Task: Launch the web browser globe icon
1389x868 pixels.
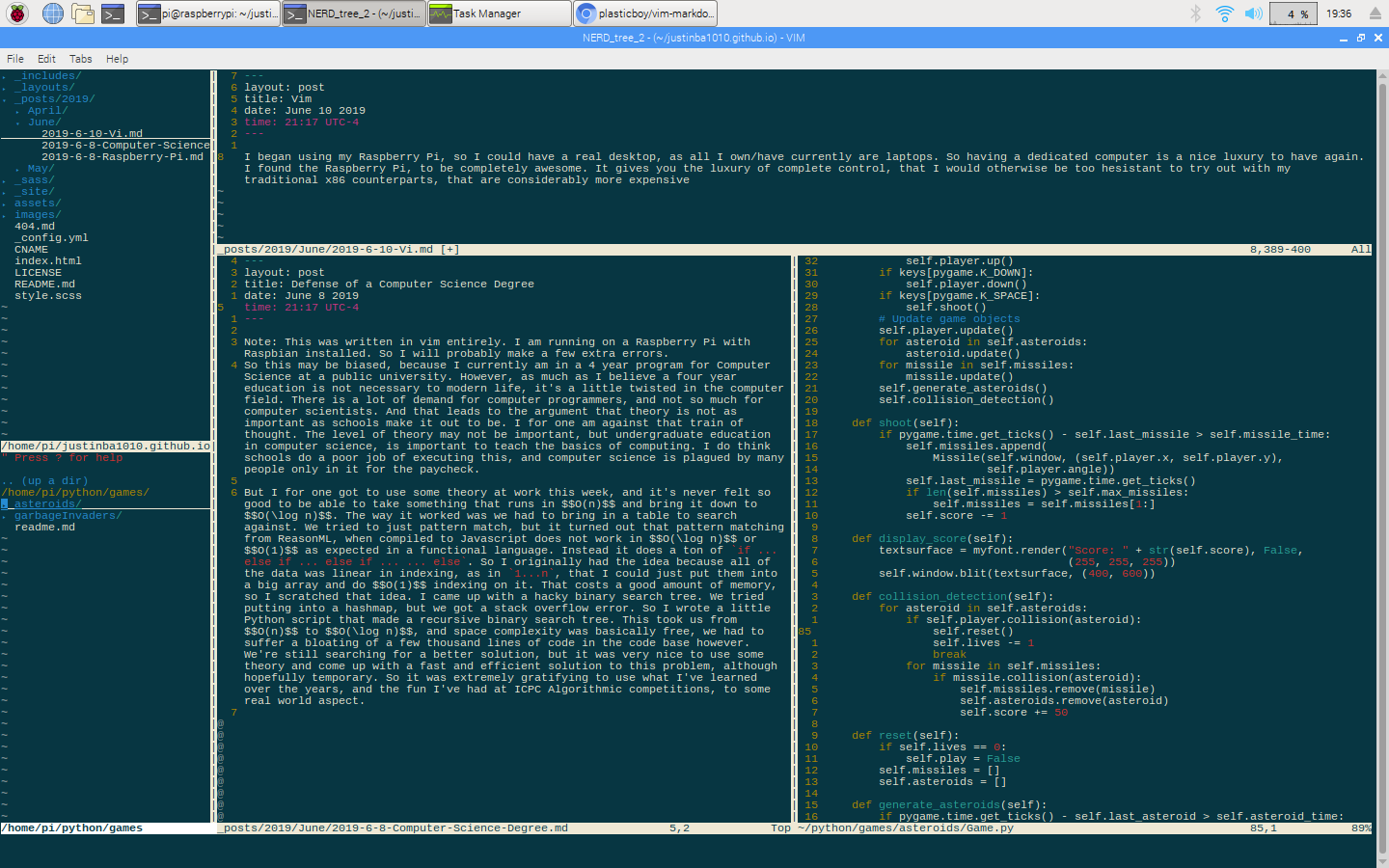Action: pyautogui.click(x=53, y=14)
